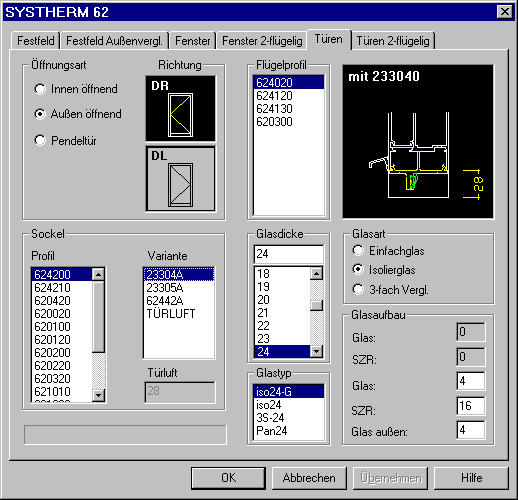Click the Glasdicke scrollbar thumb
Viewport: 518px width, 500px height.
316,305
